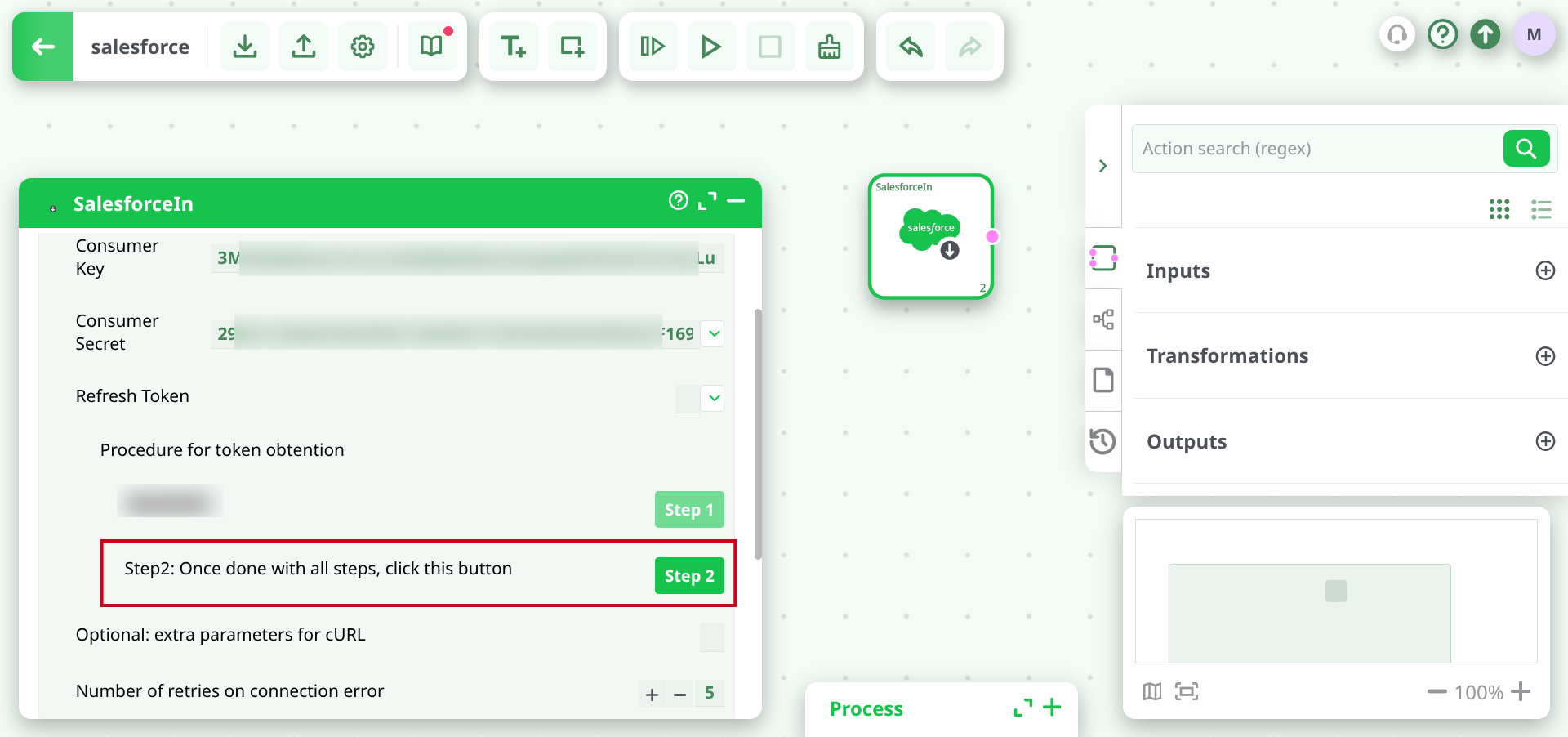Click the download/import toolbar icon

coord(245,47)
